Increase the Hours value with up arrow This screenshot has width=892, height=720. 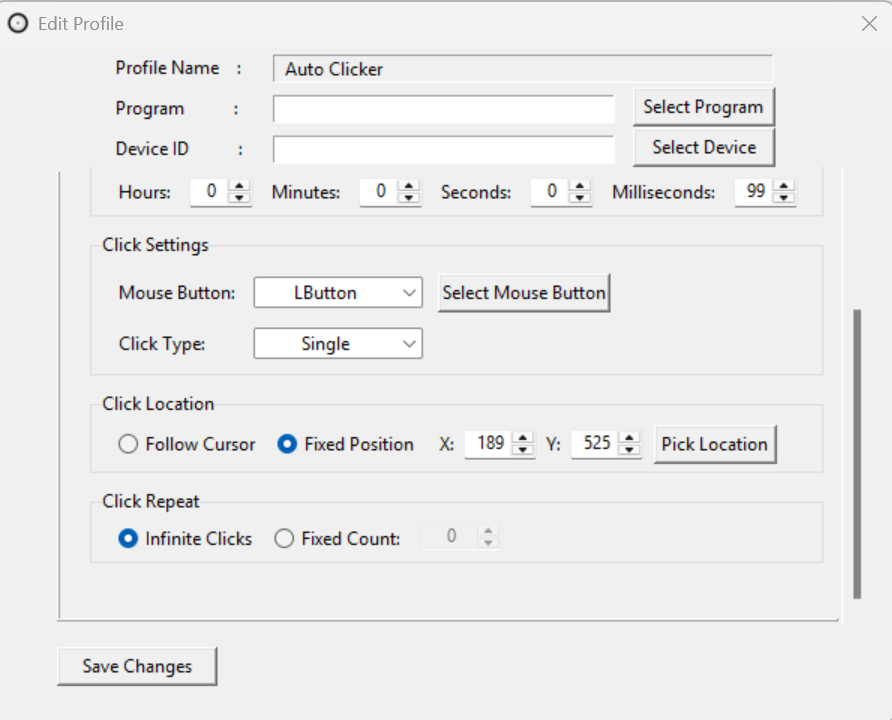tap(239, 186)
